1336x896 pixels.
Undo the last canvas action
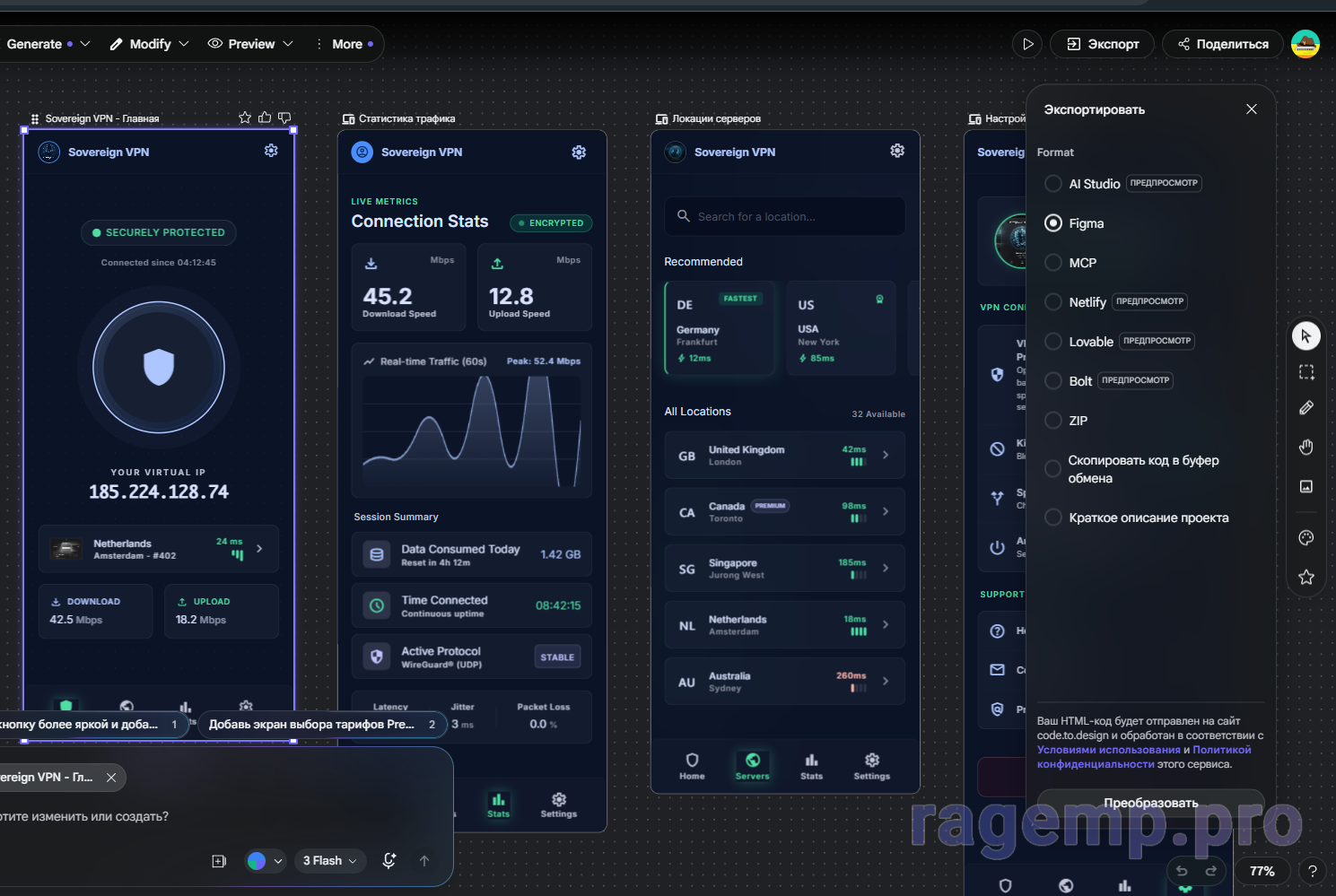click(x=1182, y=871)
